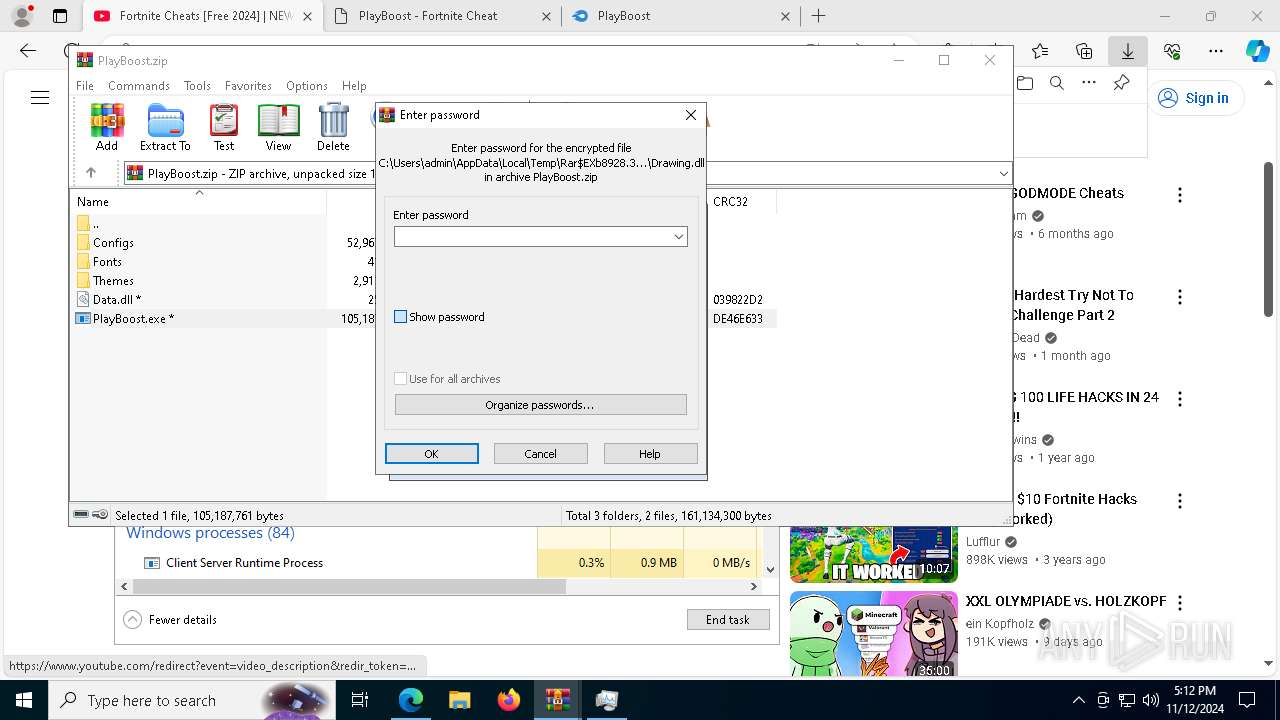Open the Fonts folder
The width and height of the screenshot is (1280, 720).
(107, 261)
